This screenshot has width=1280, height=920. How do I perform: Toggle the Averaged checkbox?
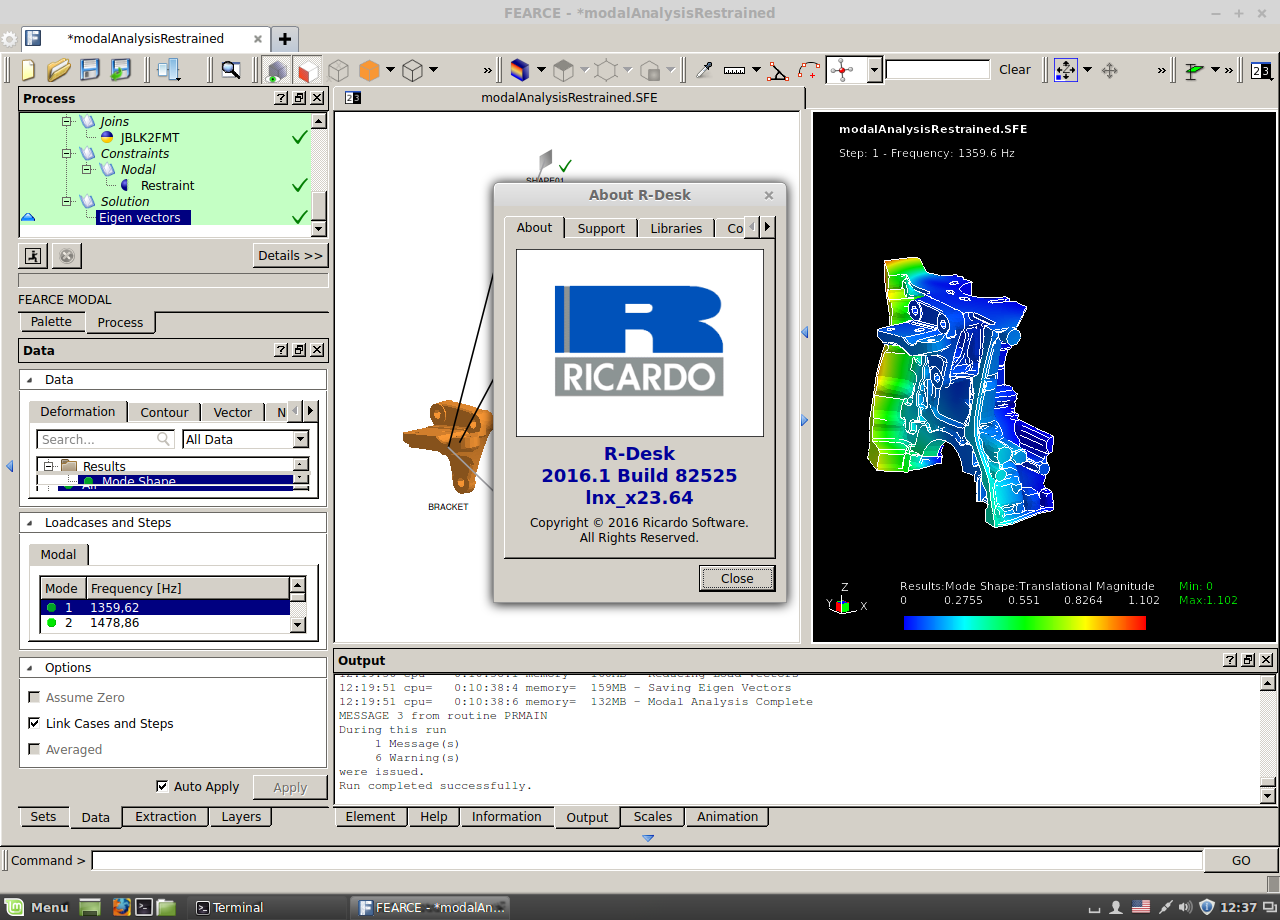point(34,749)
